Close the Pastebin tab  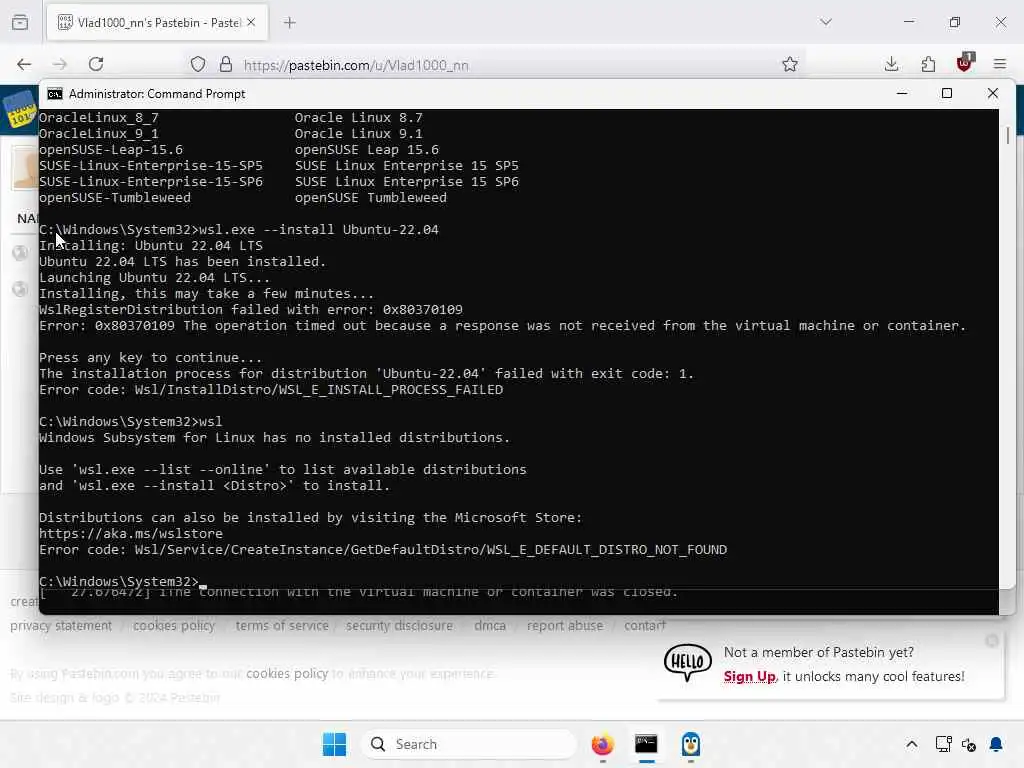coord(251,22)
